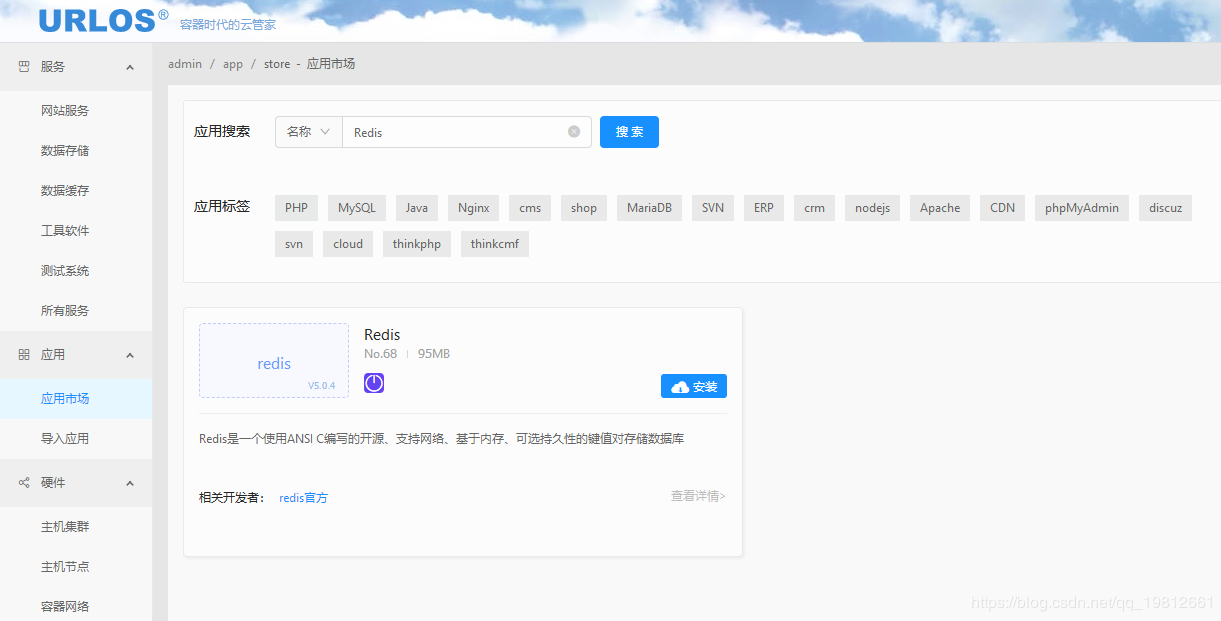Click the cloud upload icon on the 安装 button
This screenshot has width=1221, height=621.
coord(679,385)
